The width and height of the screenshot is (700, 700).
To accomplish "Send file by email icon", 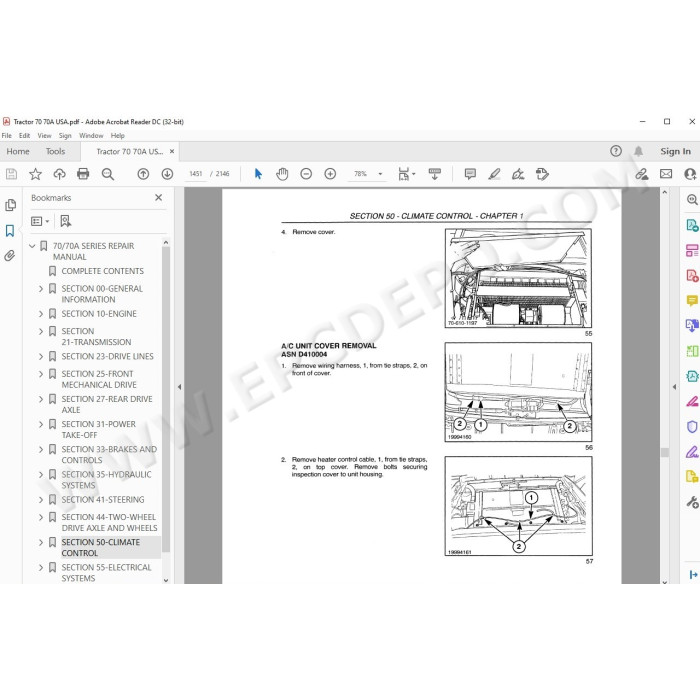I will tap(666, 174).
